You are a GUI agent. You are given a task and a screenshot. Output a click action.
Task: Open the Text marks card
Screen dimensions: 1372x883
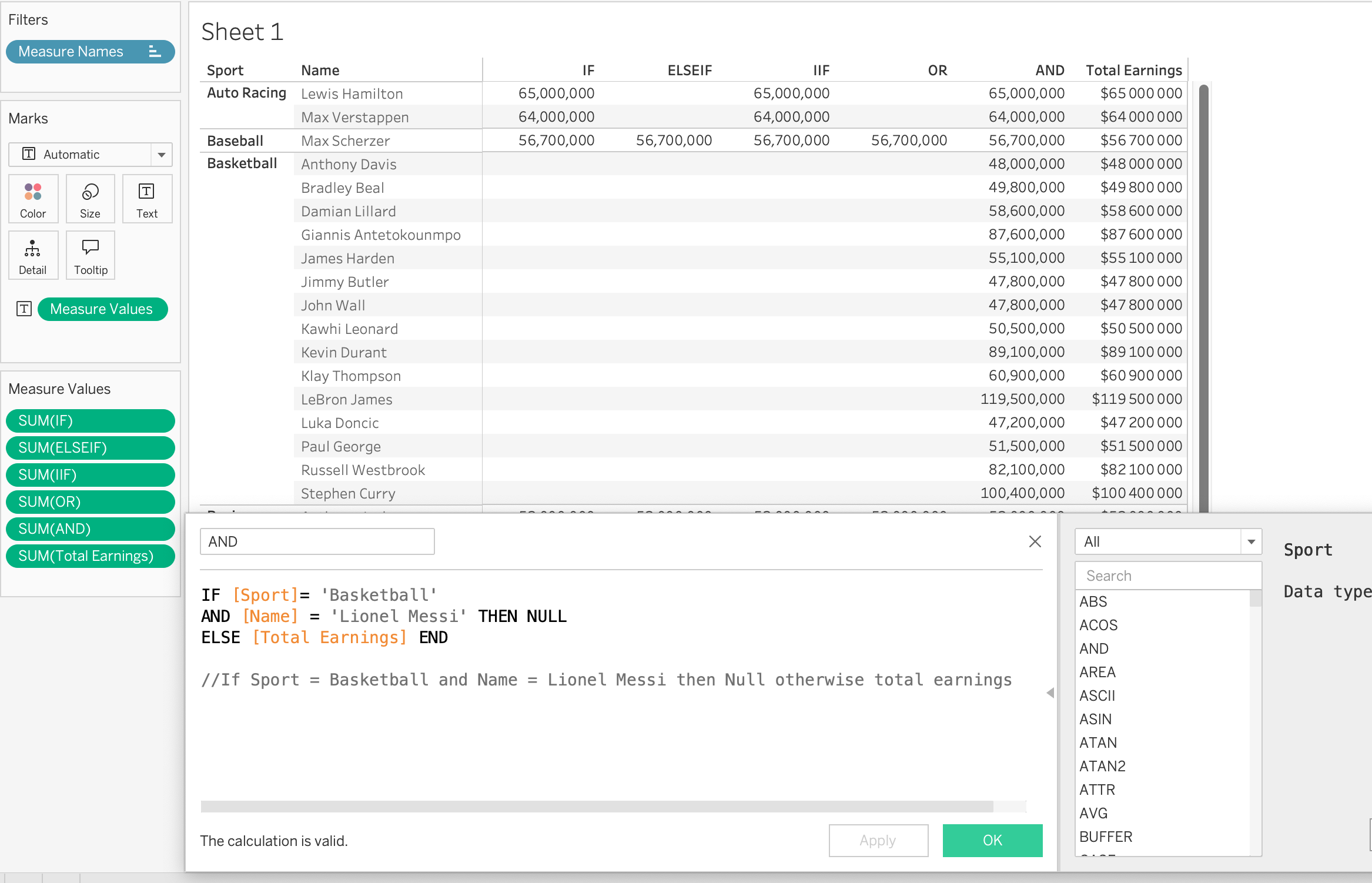tap(147, 199)
